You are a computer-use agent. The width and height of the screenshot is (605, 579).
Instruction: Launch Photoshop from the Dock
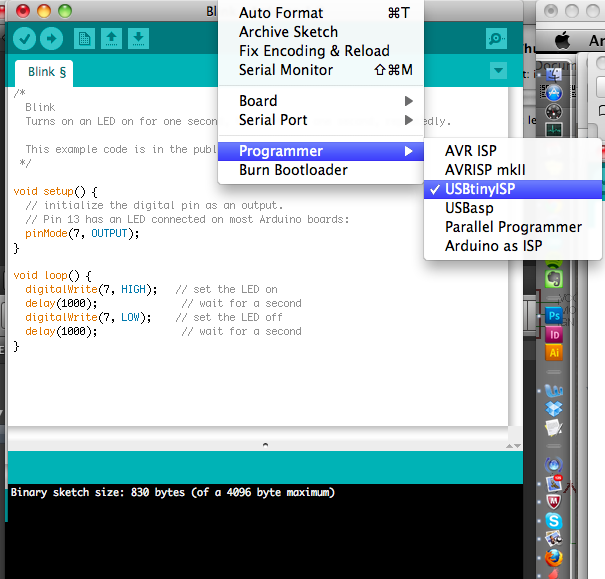click(554, 316)
